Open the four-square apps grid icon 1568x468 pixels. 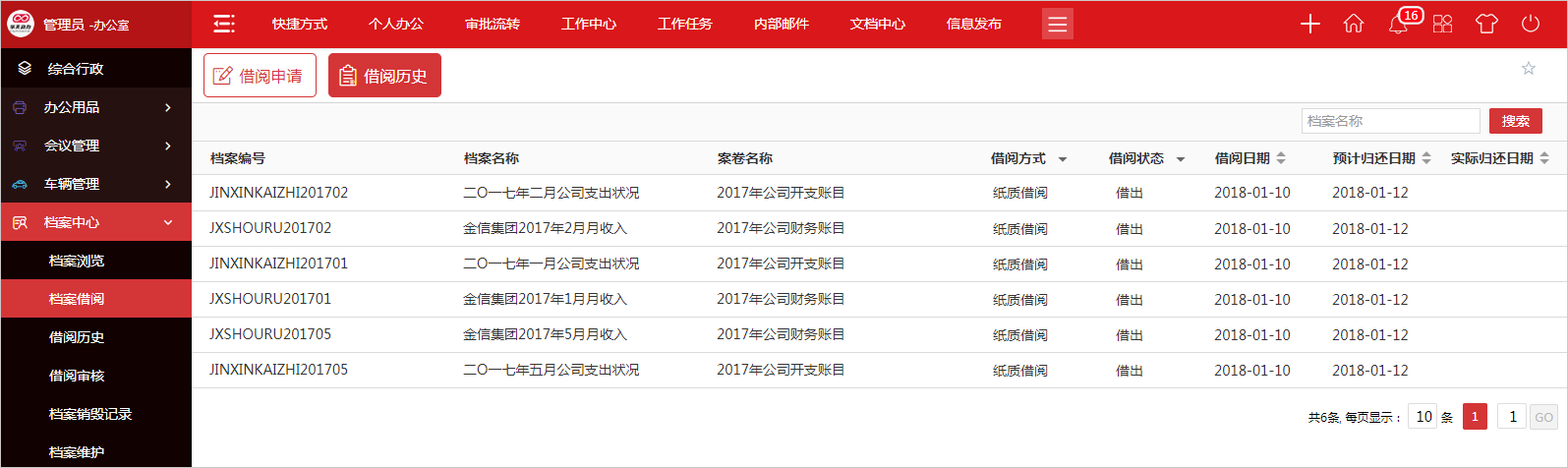[1442, 24]
